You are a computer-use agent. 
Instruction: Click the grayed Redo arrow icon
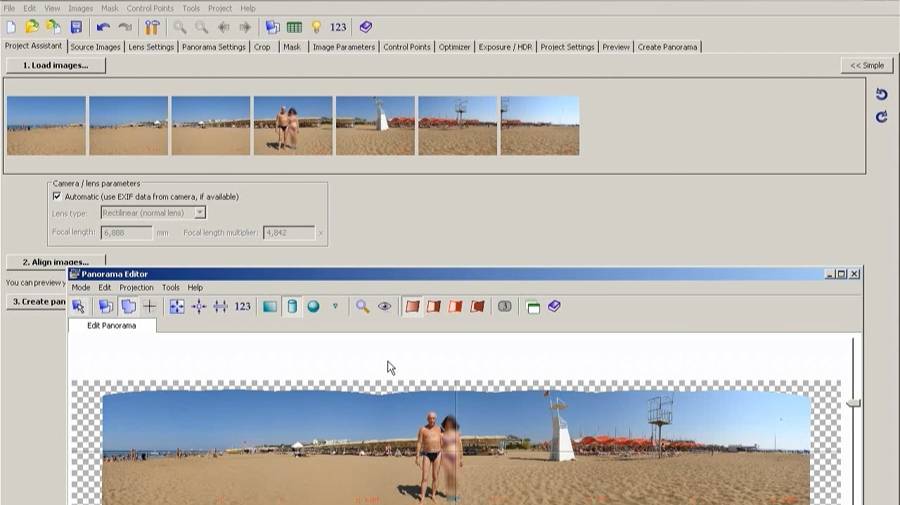125,27
